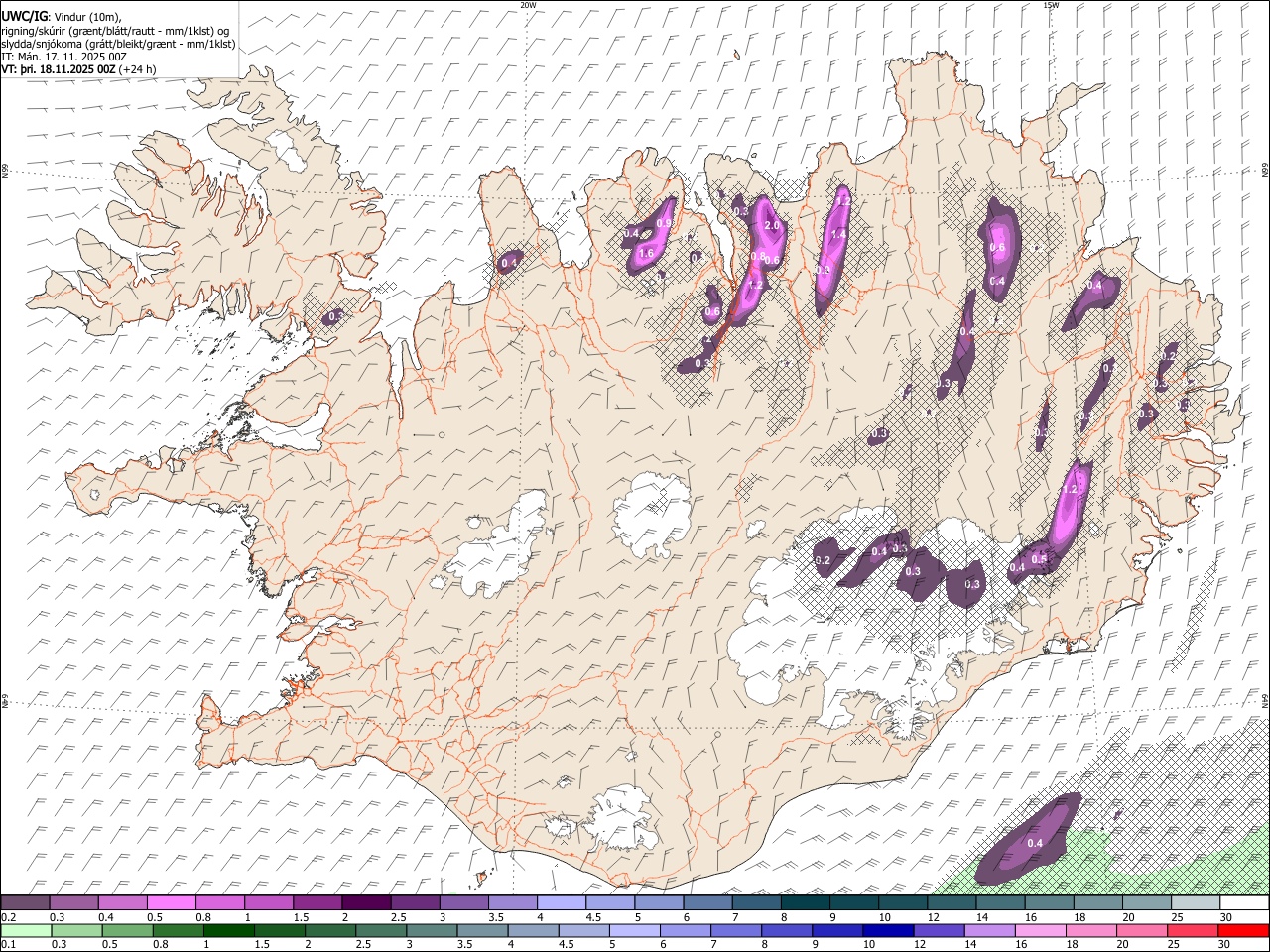Click upper legend swatch between 4 and 4.5
The height and width of the screenshot is (952, 1270).
coord(560,903)
